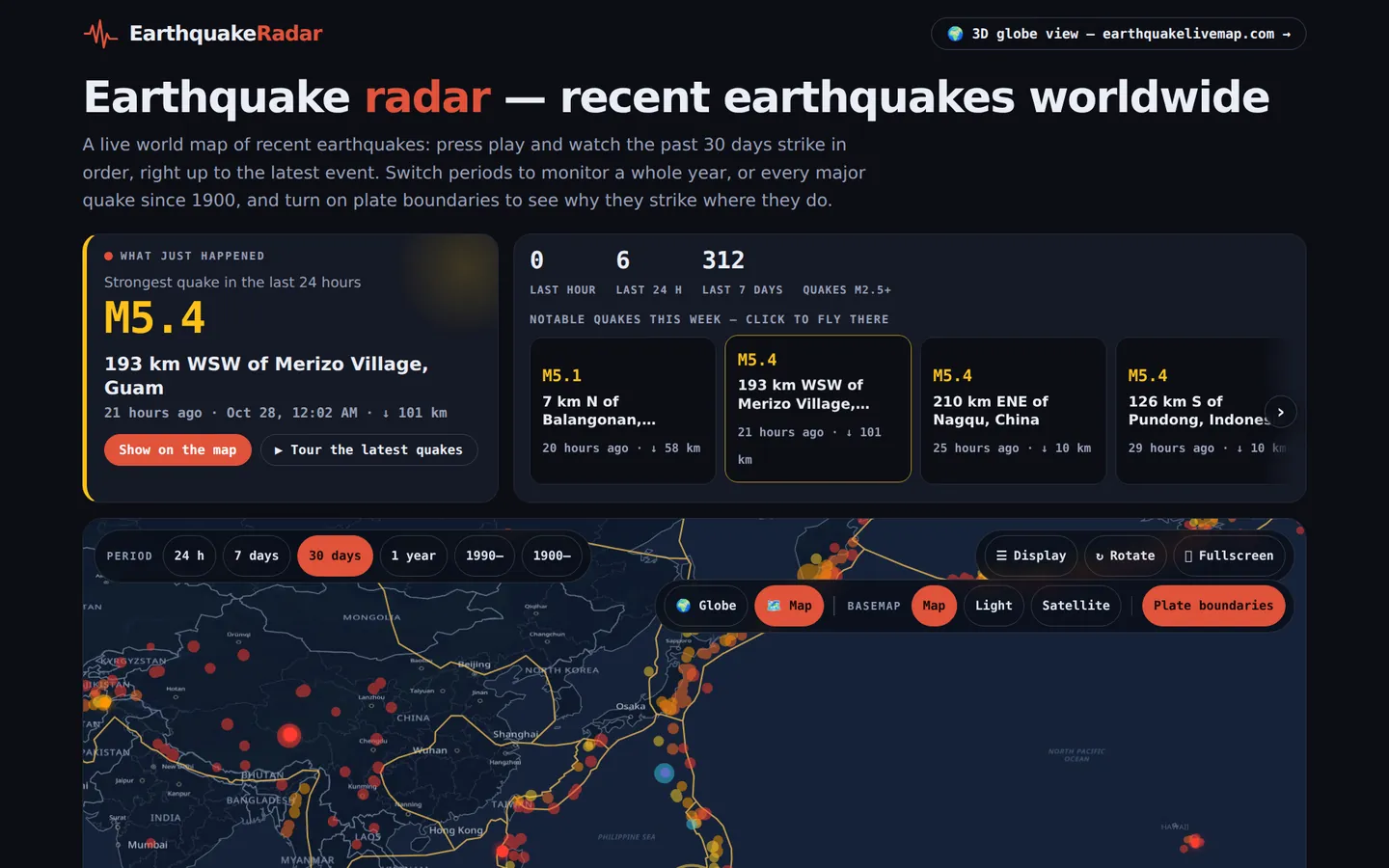
Task: Click Show on the map button
Action: coord(177,450)
